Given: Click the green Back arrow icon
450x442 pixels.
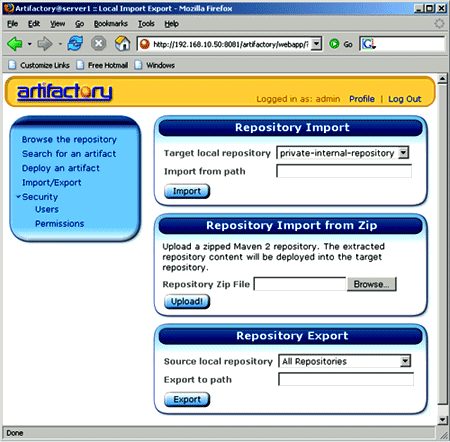Looking at the screenshot, I should click(14, 44).
